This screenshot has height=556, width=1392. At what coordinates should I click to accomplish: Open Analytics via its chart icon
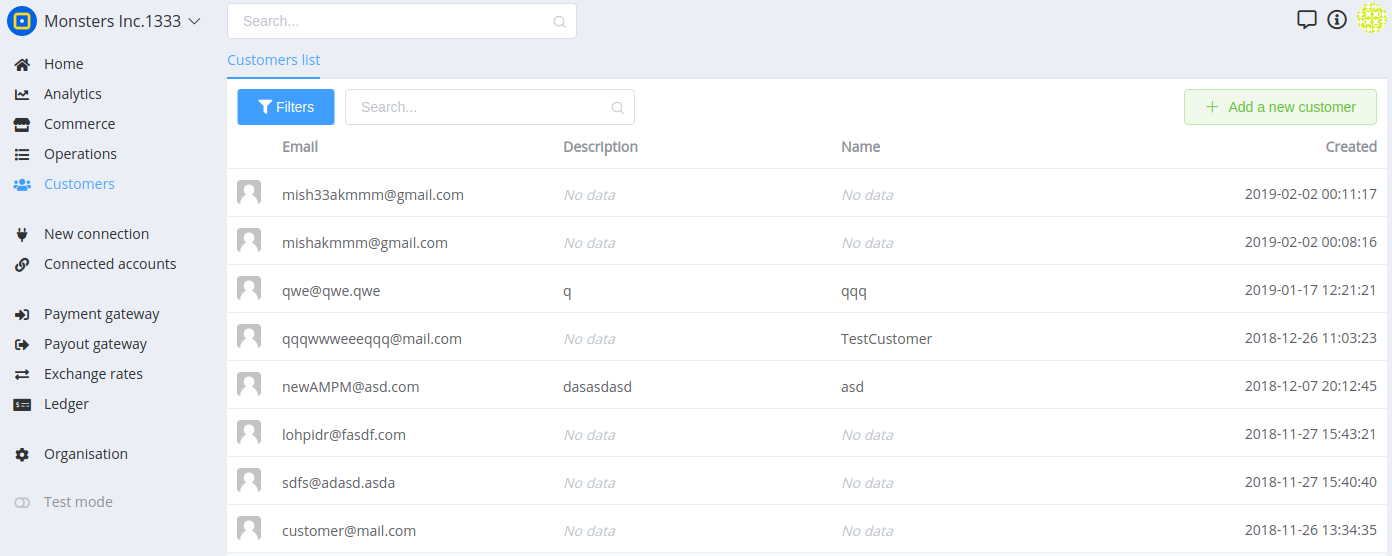tap(22, 94)
